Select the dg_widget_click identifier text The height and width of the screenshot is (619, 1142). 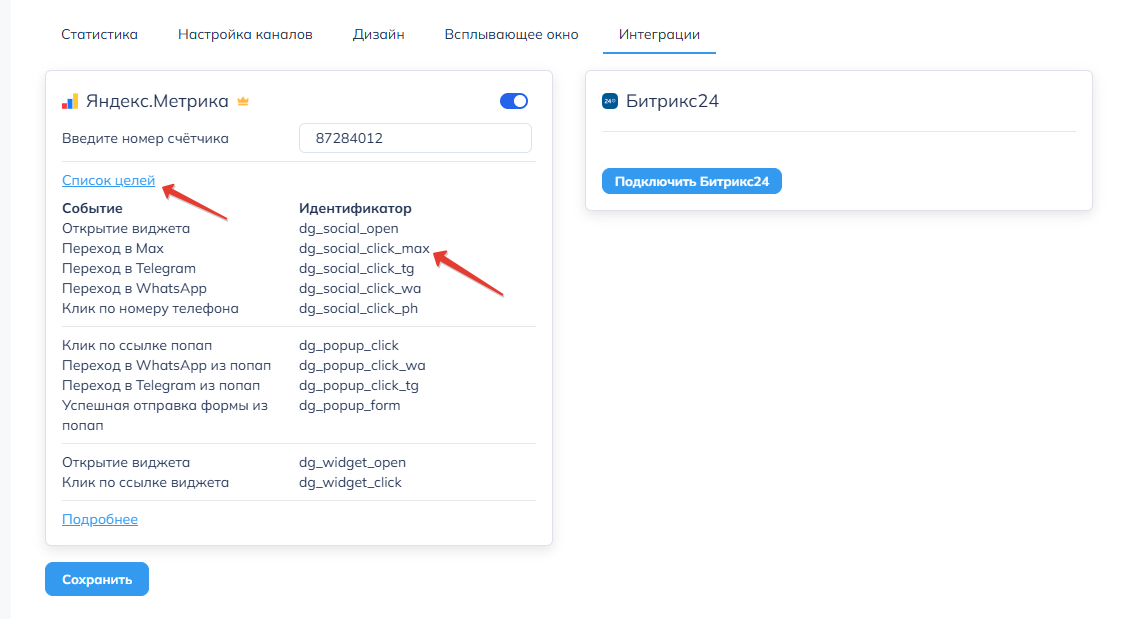350,482
